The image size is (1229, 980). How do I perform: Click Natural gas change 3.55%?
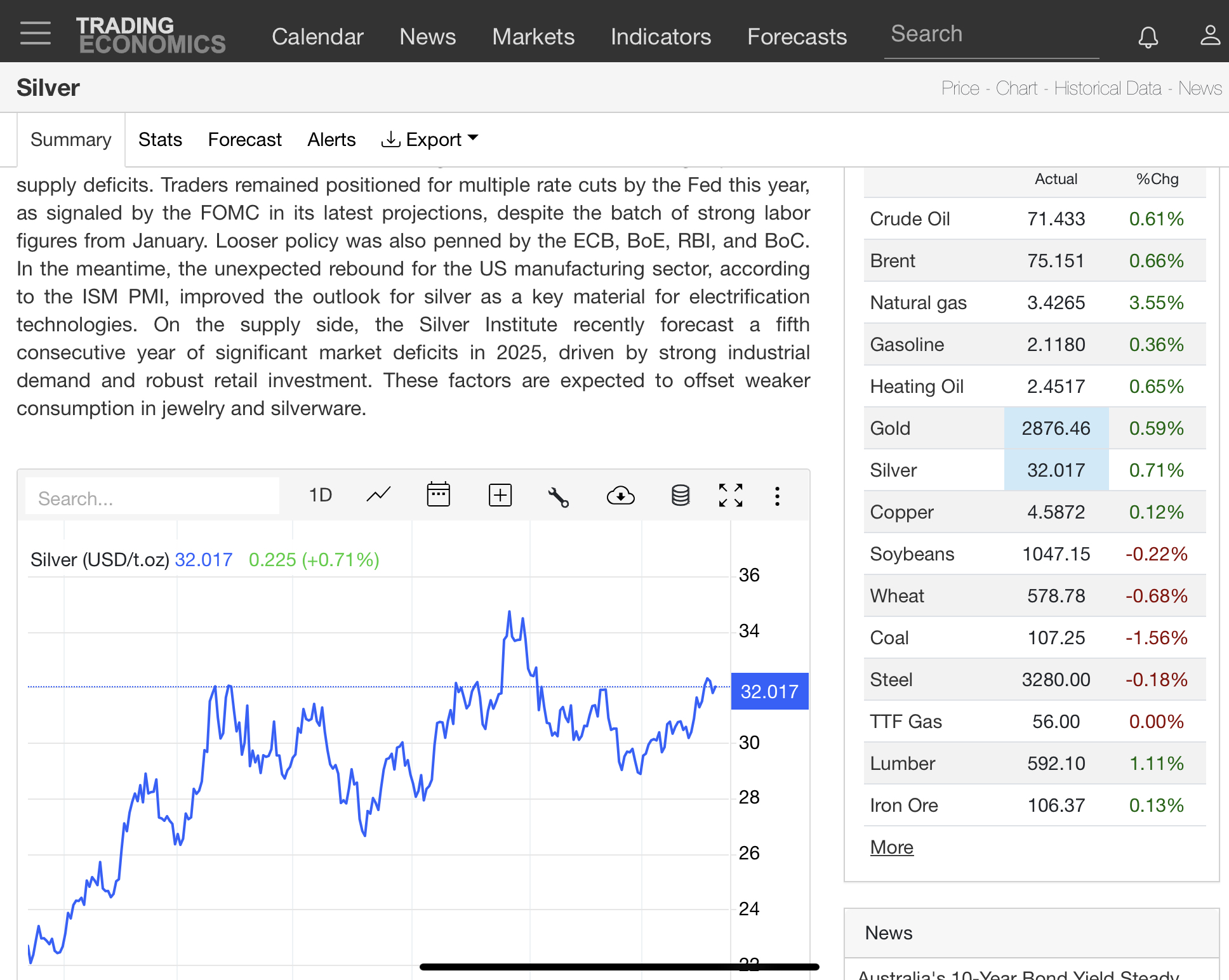coord(1156,303)
